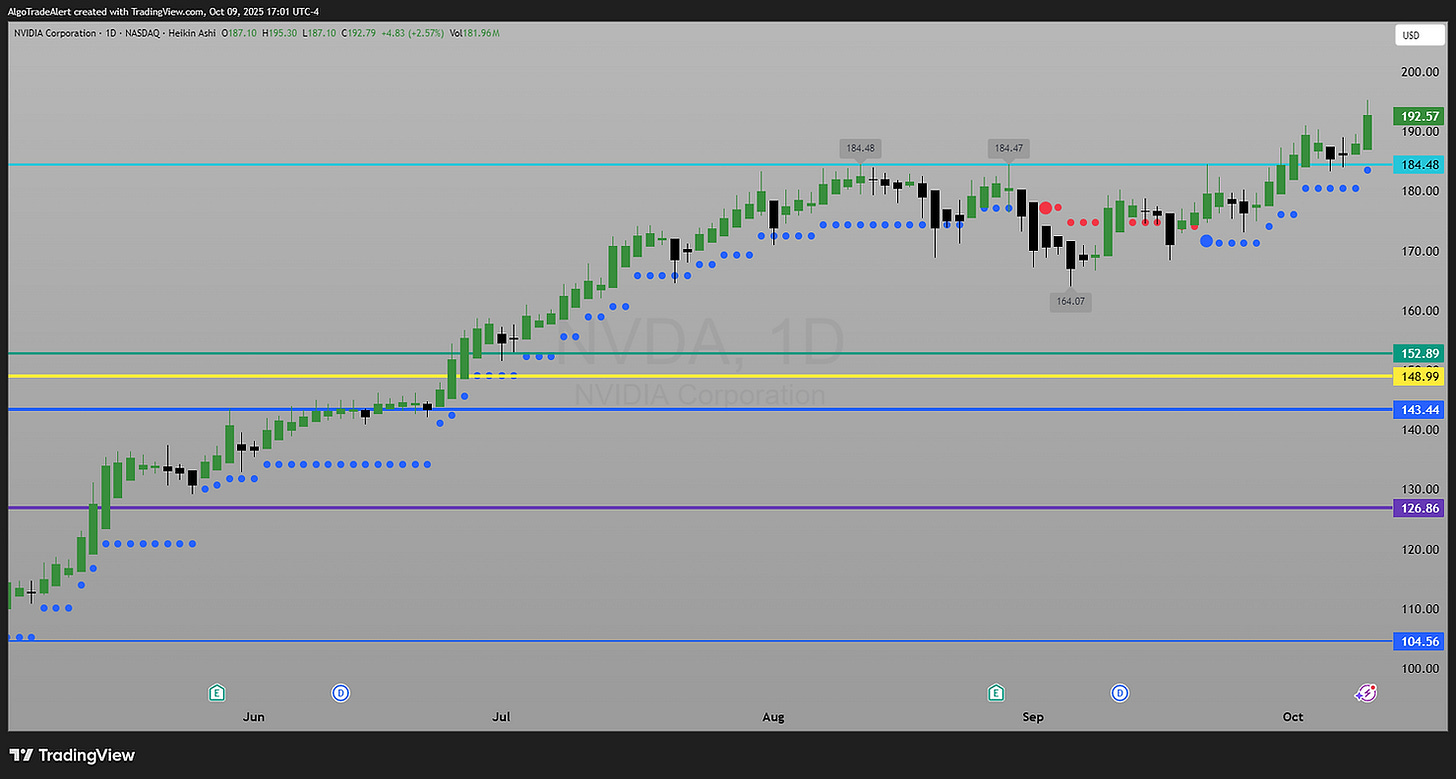The width and height of the screenshot is (1456, 779).
Task: Click the NASDAQ exchange text
Action: click(x=141, y=33)
